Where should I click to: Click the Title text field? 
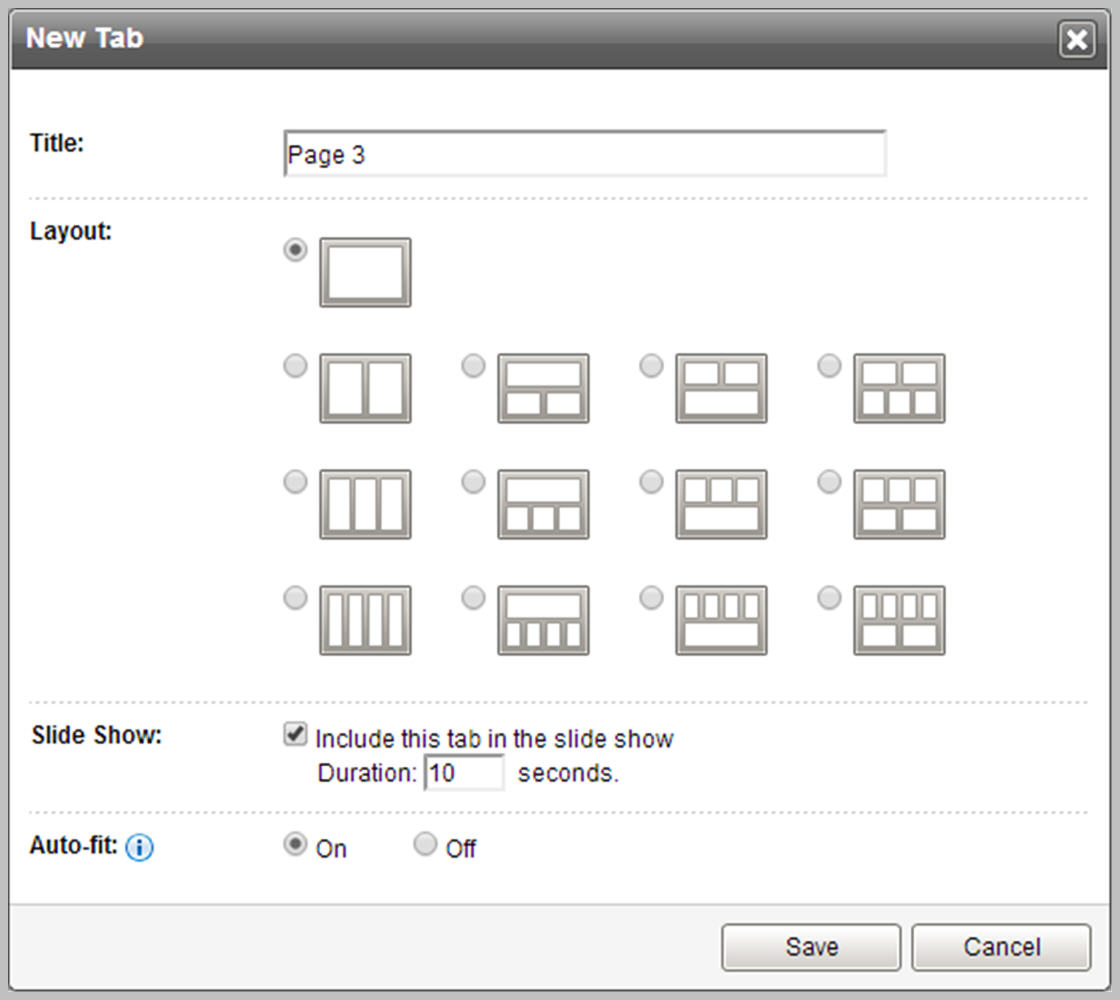585,155
